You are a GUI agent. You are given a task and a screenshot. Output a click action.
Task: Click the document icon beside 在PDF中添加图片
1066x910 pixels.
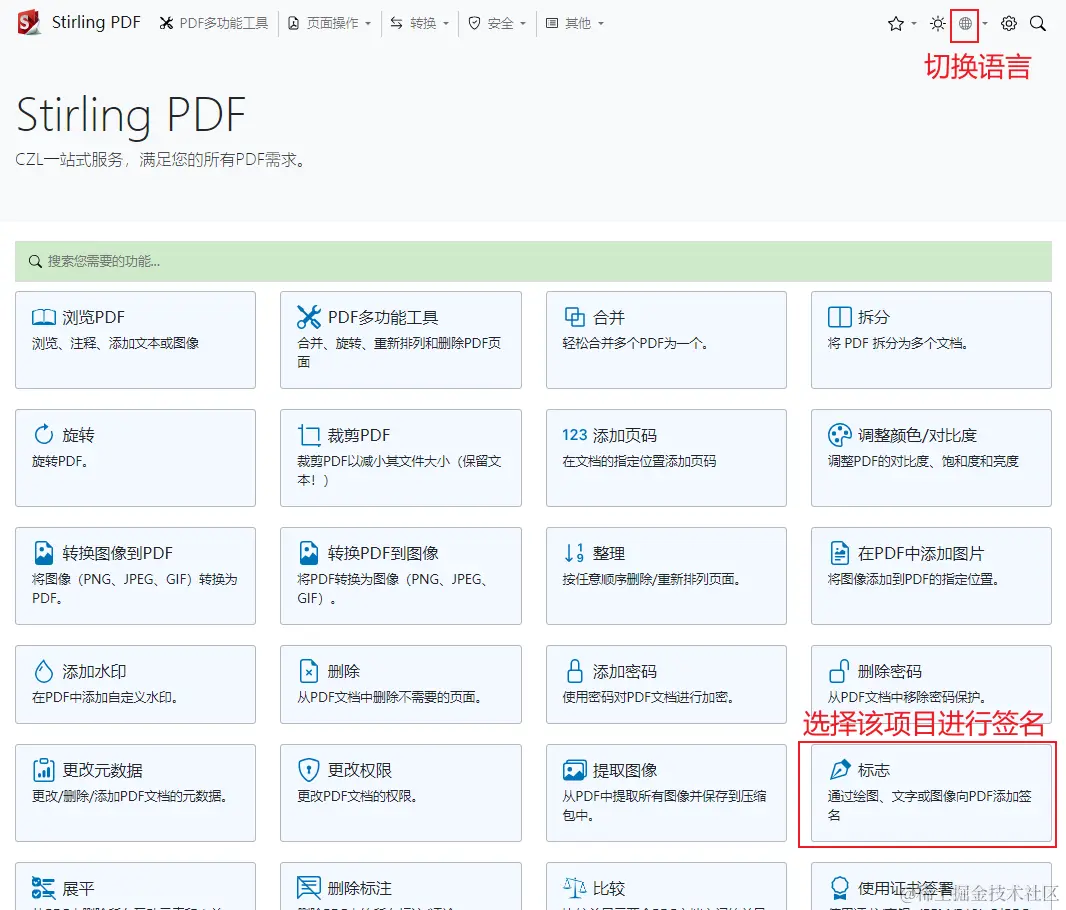tap(840, 553)
